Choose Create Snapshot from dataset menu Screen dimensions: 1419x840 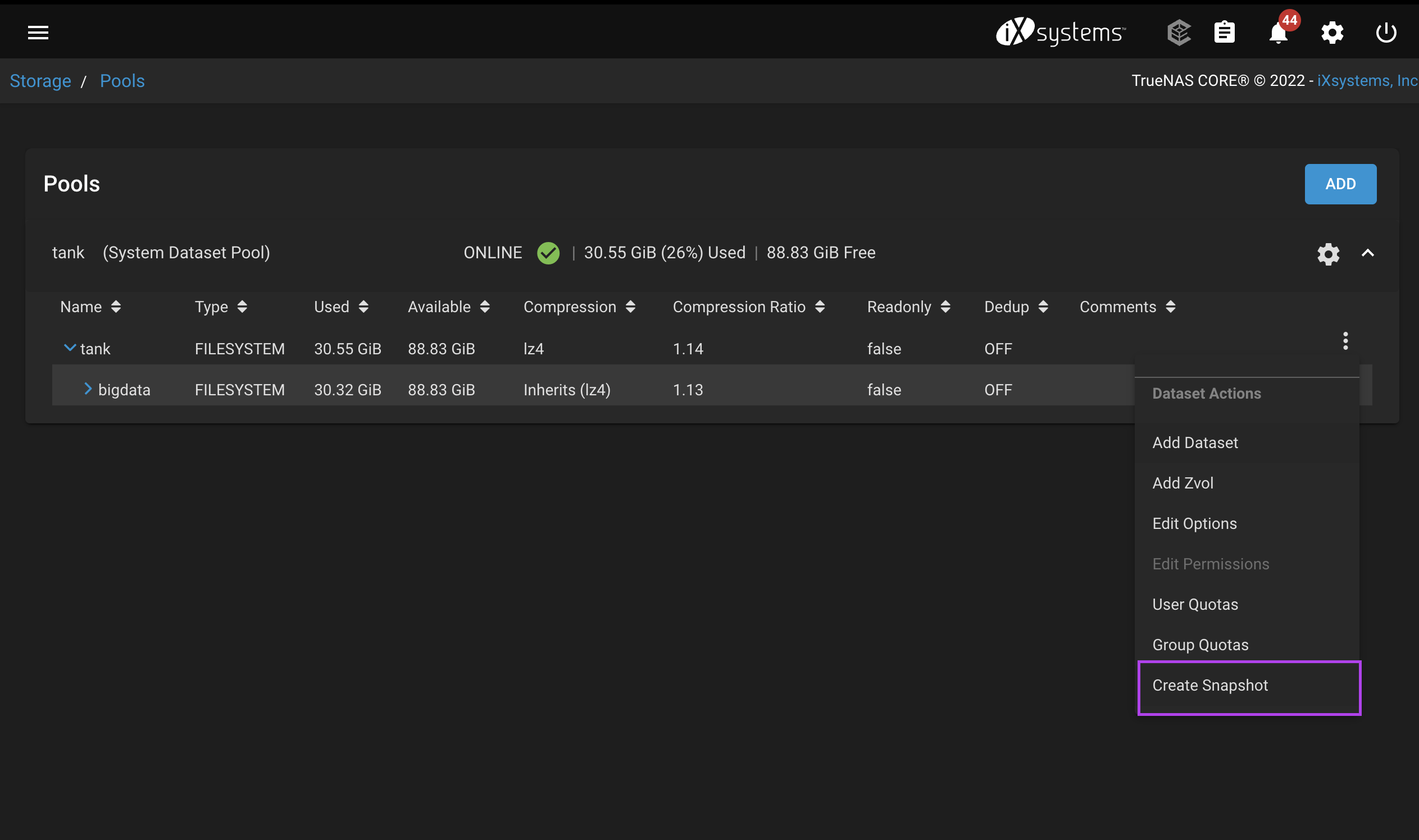point(1210,686)
